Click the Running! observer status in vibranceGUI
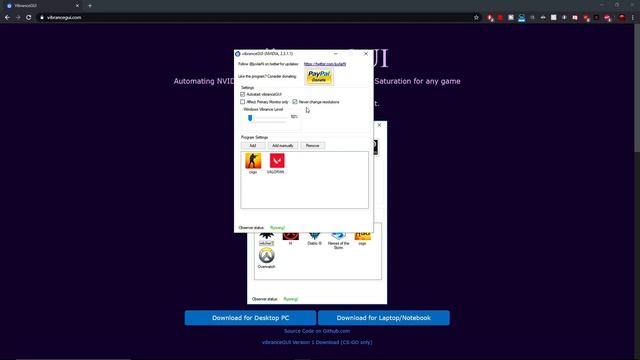This screenshot has height=360, width=640. pyautogui.click(x=278, y=228)
